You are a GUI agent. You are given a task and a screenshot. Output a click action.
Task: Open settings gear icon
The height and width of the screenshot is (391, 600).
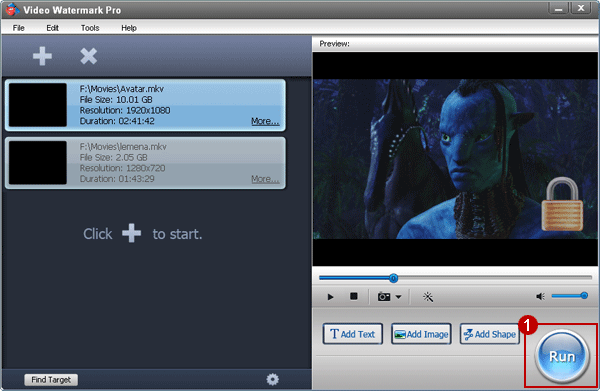pyautogui.click(x=272, y=379)
